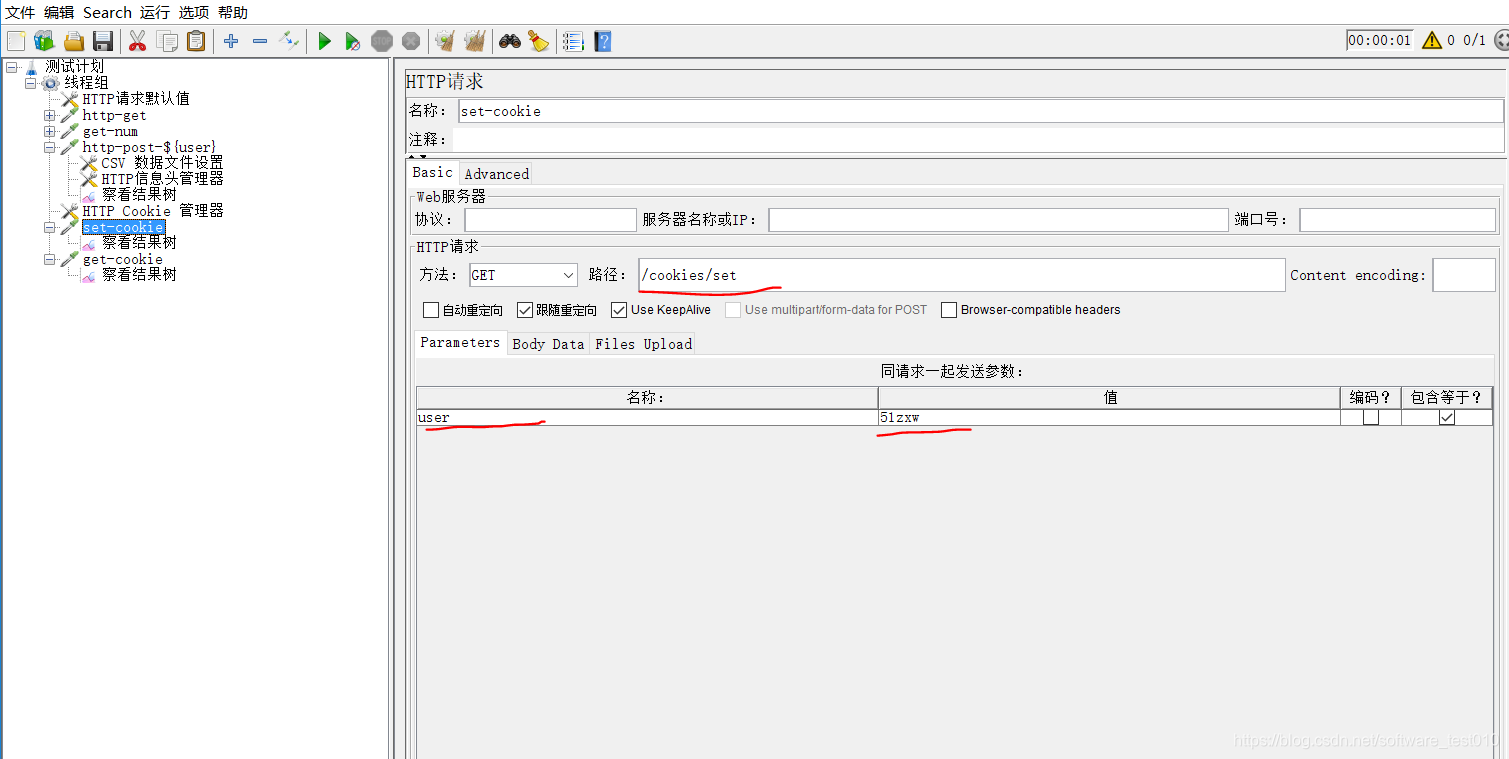Select the Parameters tab
This screenshot has width=1509, height=759.
pos(460,342)
